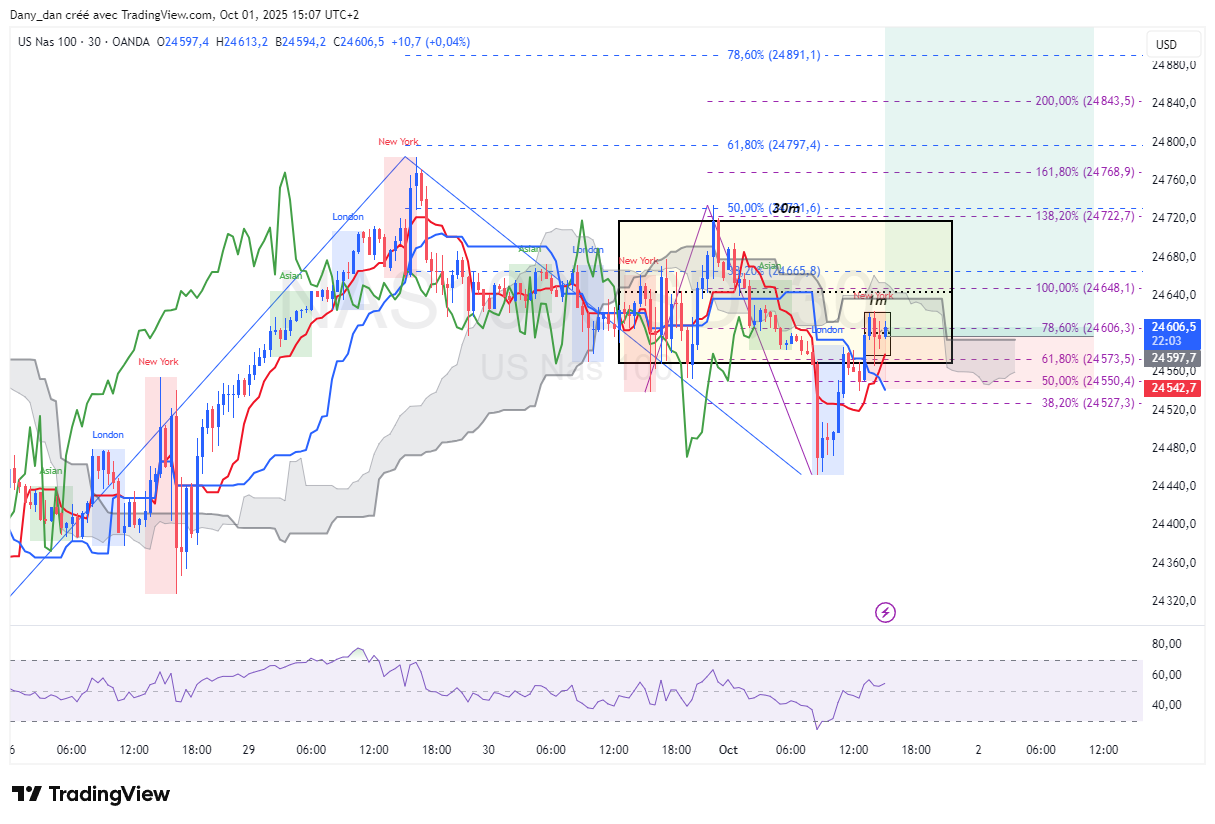
Task: Click the 1m text annotation
Action: 876,300
